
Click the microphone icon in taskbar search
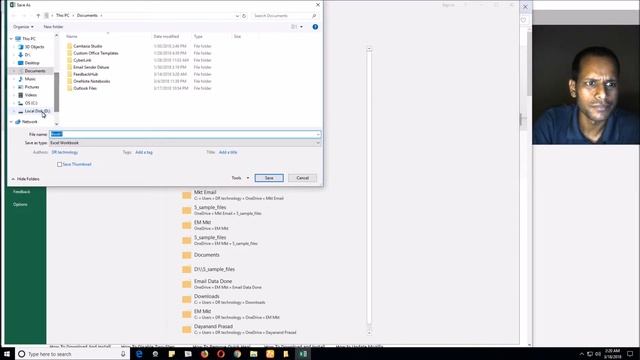click(123, 354)
